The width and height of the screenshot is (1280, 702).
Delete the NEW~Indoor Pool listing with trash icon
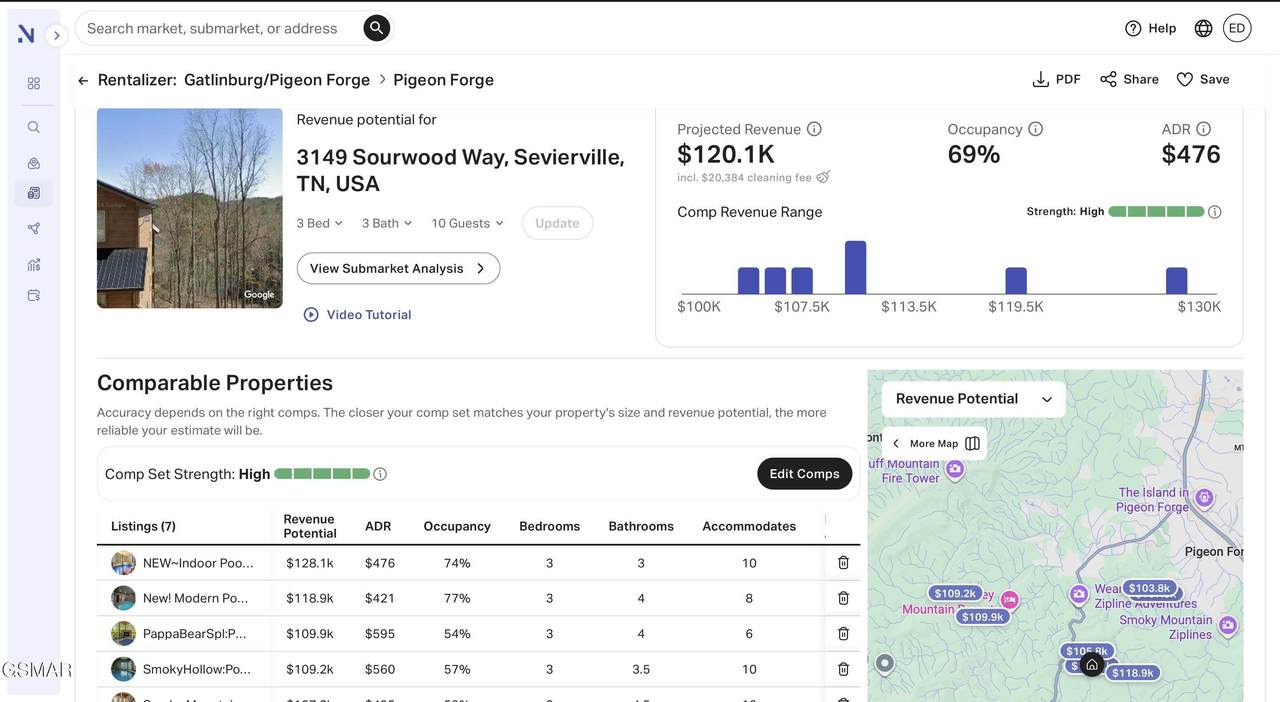[x=843, y=563]
